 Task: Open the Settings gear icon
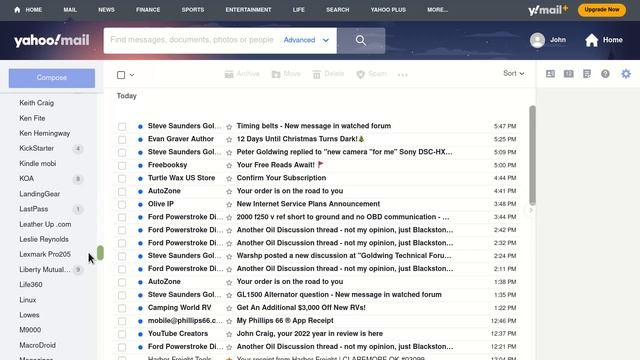click(x=626, y=74)
